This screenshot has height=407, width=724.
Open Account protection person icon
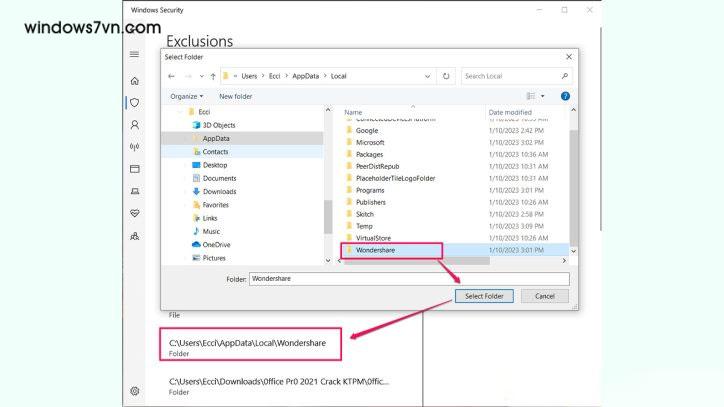134,125
